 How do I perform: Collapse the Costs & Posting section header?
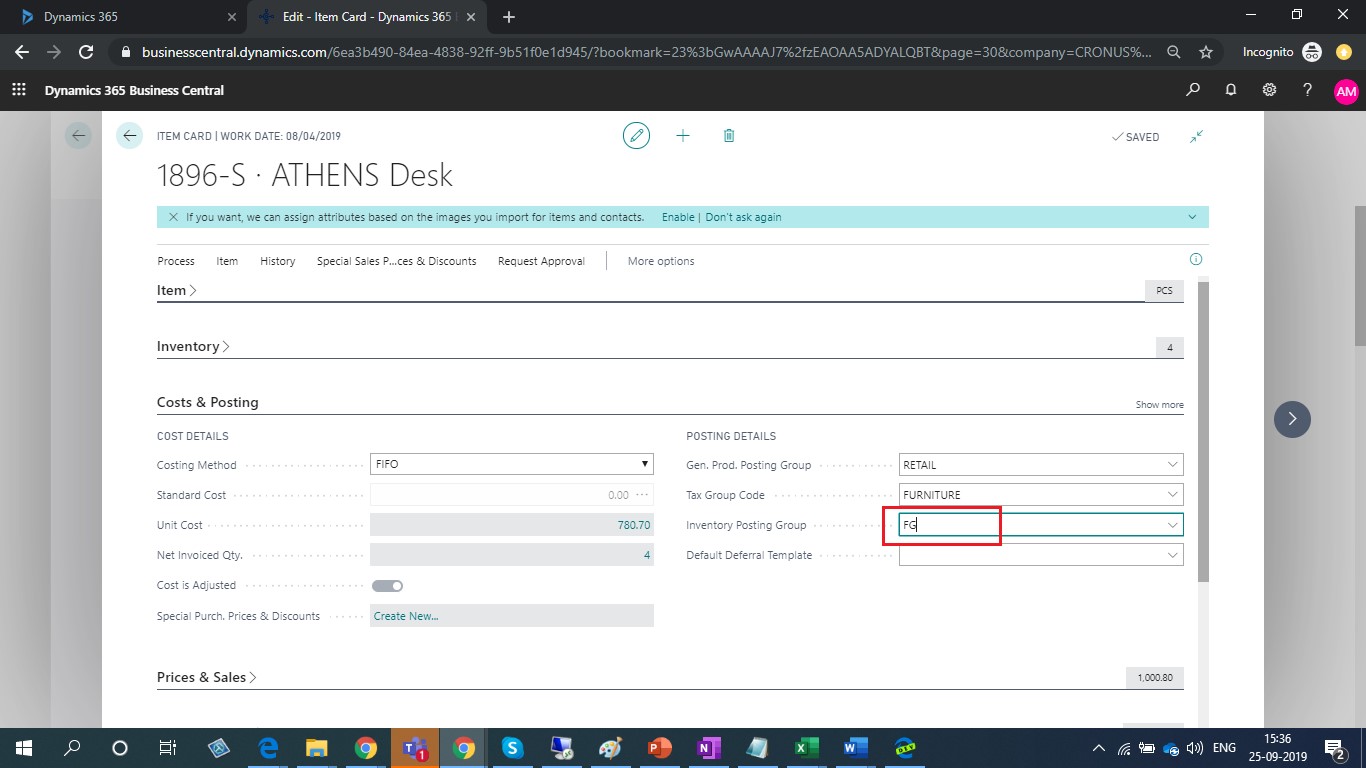pos(208,402)
